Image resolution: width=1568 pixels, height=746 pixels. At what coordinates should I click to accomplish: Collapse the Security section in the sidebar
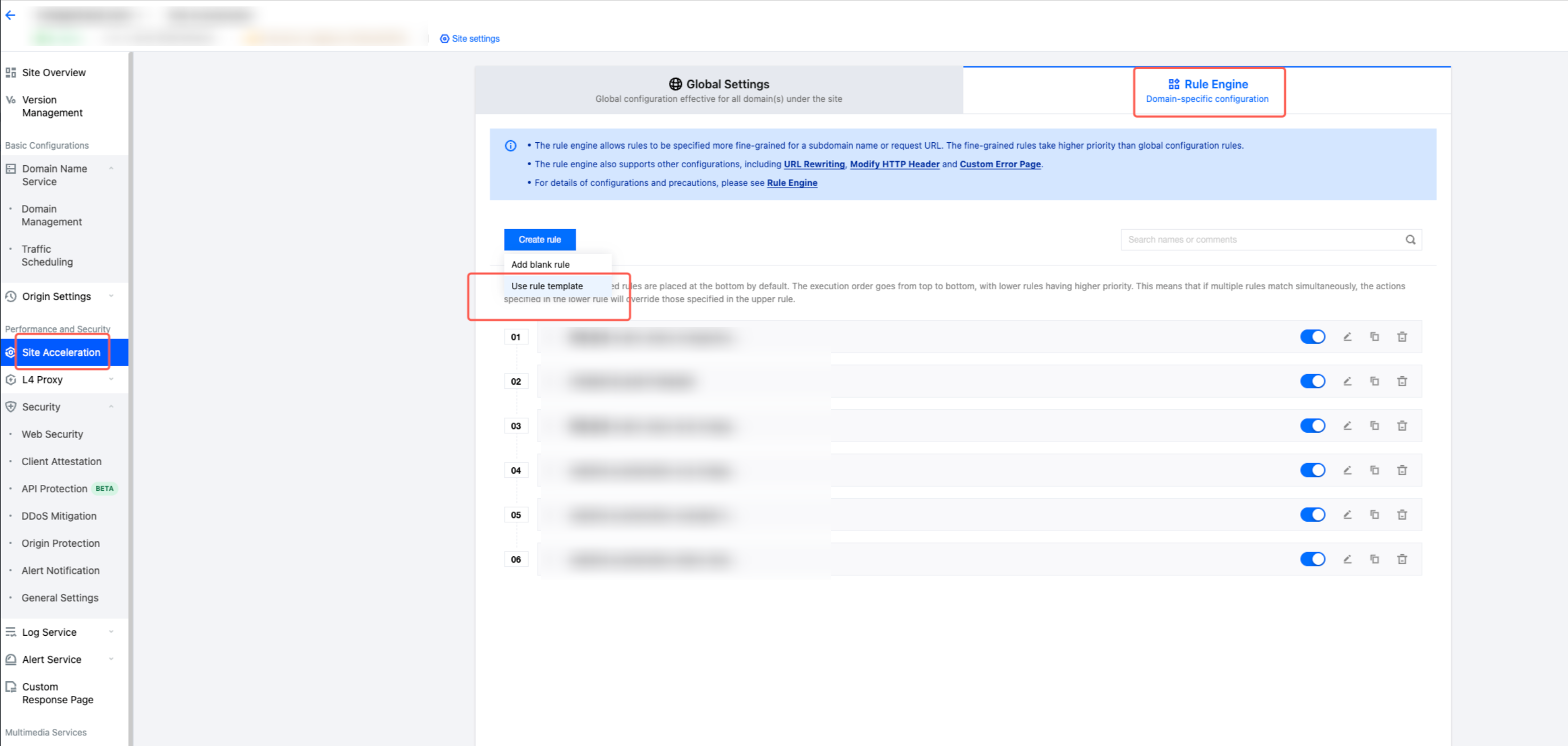coord(111,407)
